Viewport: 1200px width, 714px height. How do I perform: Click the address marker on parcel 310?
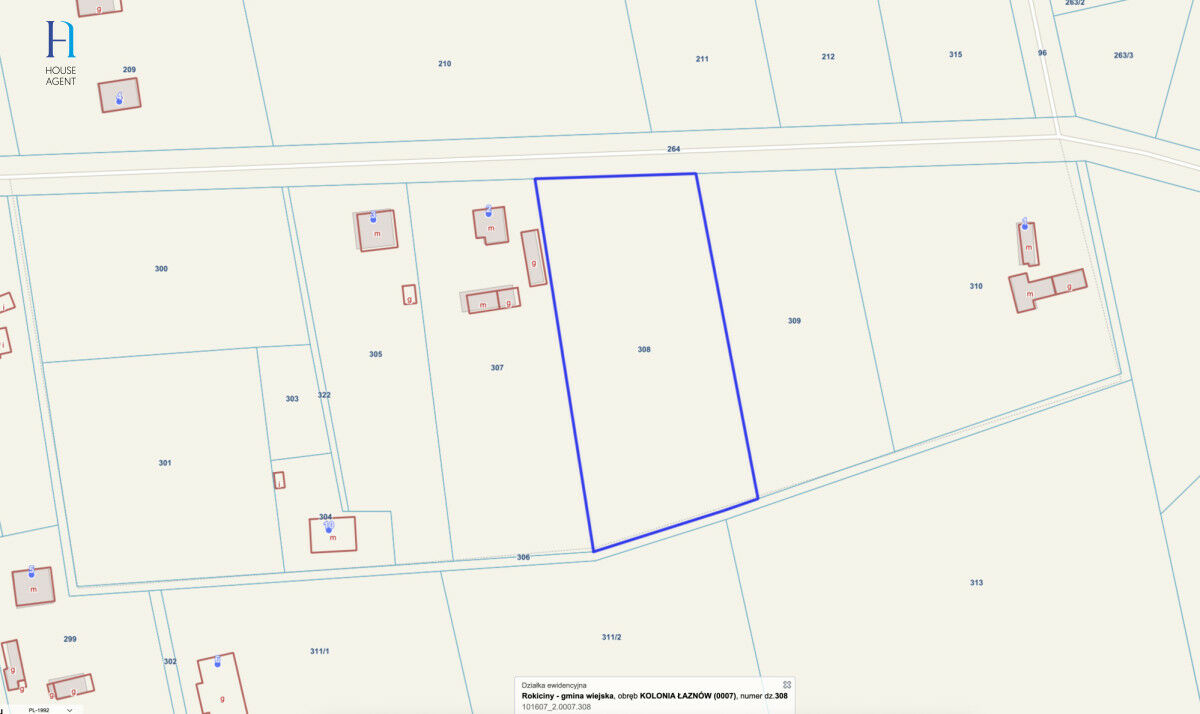tap(1024, 225)
